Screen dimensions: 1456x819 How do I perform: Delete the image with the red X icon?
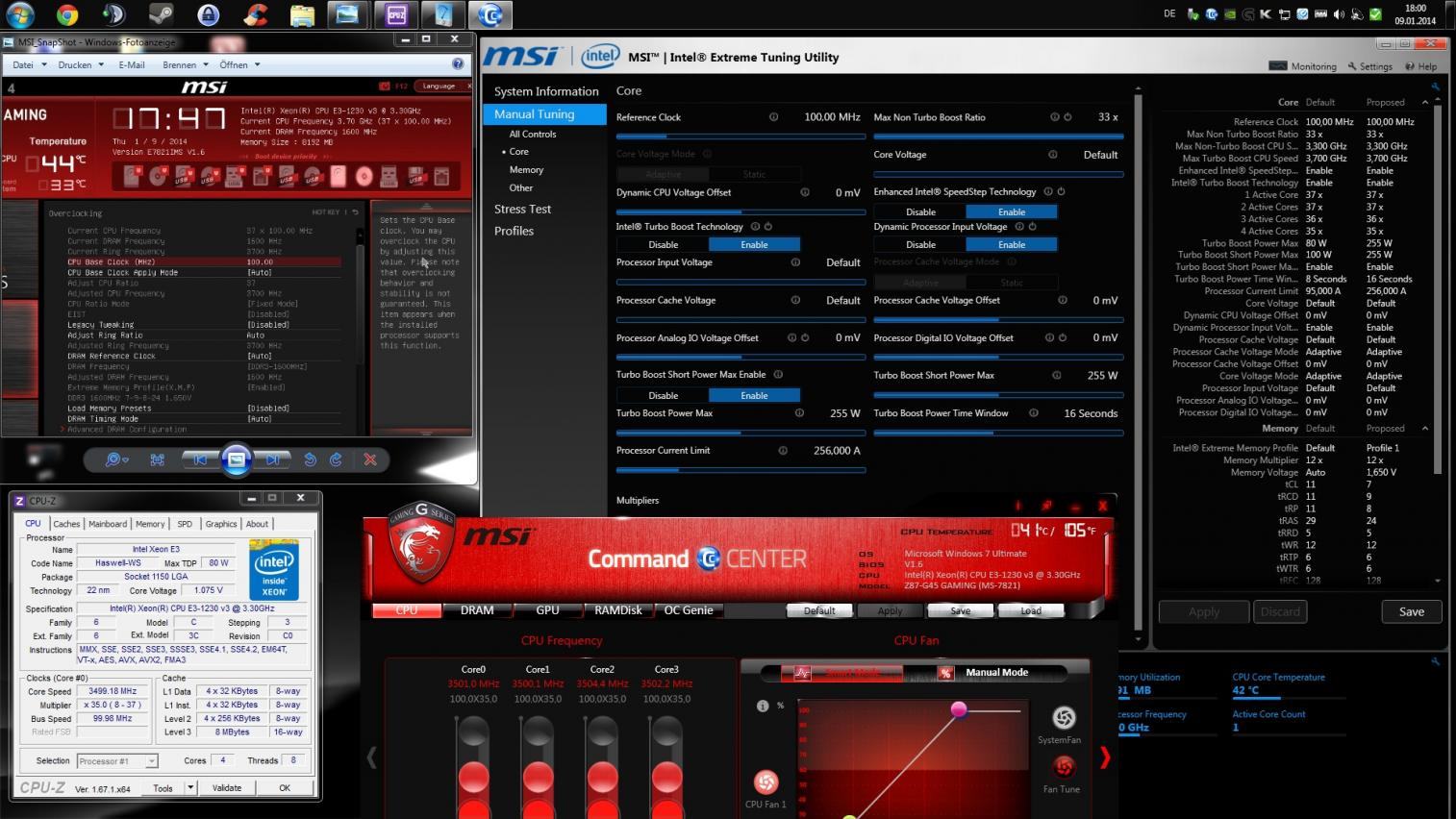[370, 459]
